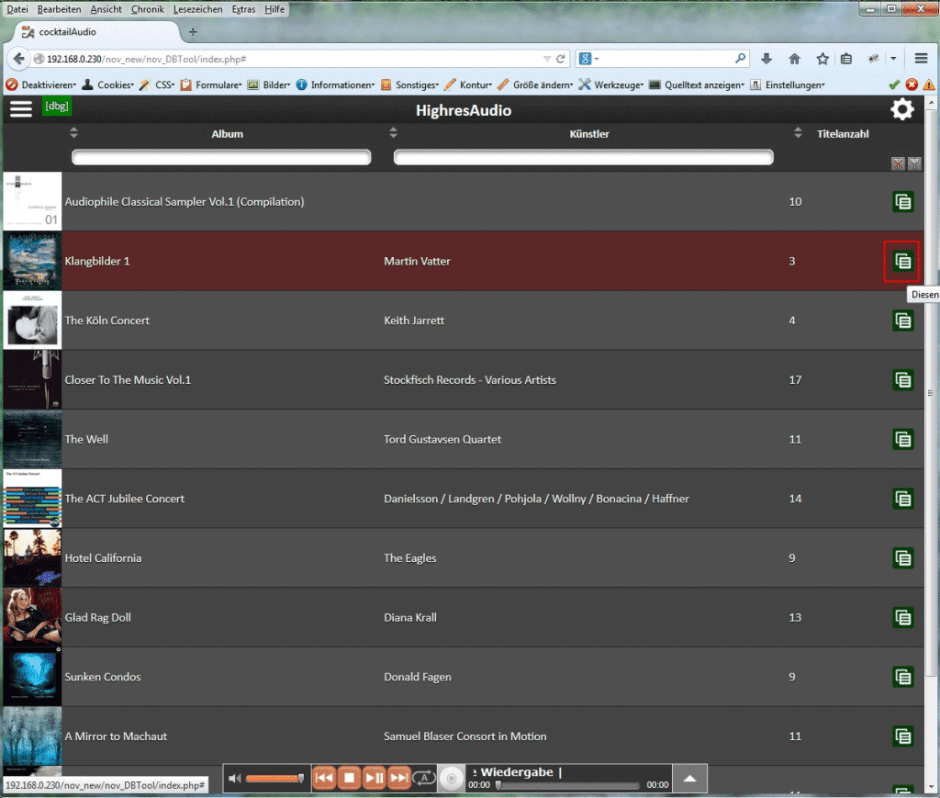
Task: Sort the list by Album column arrows
Action: pyautogui.click(x=73, y=133)
